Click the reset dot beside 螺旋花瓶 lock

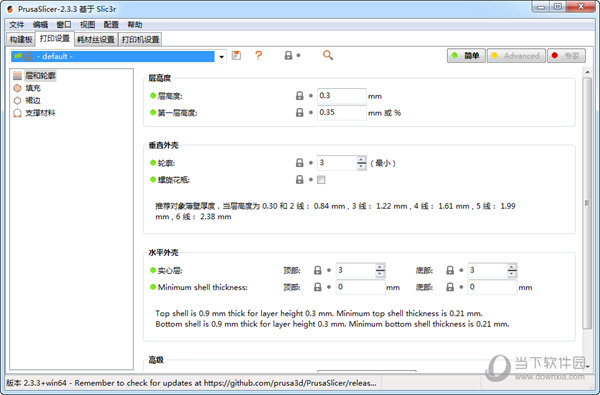(311, 180)
